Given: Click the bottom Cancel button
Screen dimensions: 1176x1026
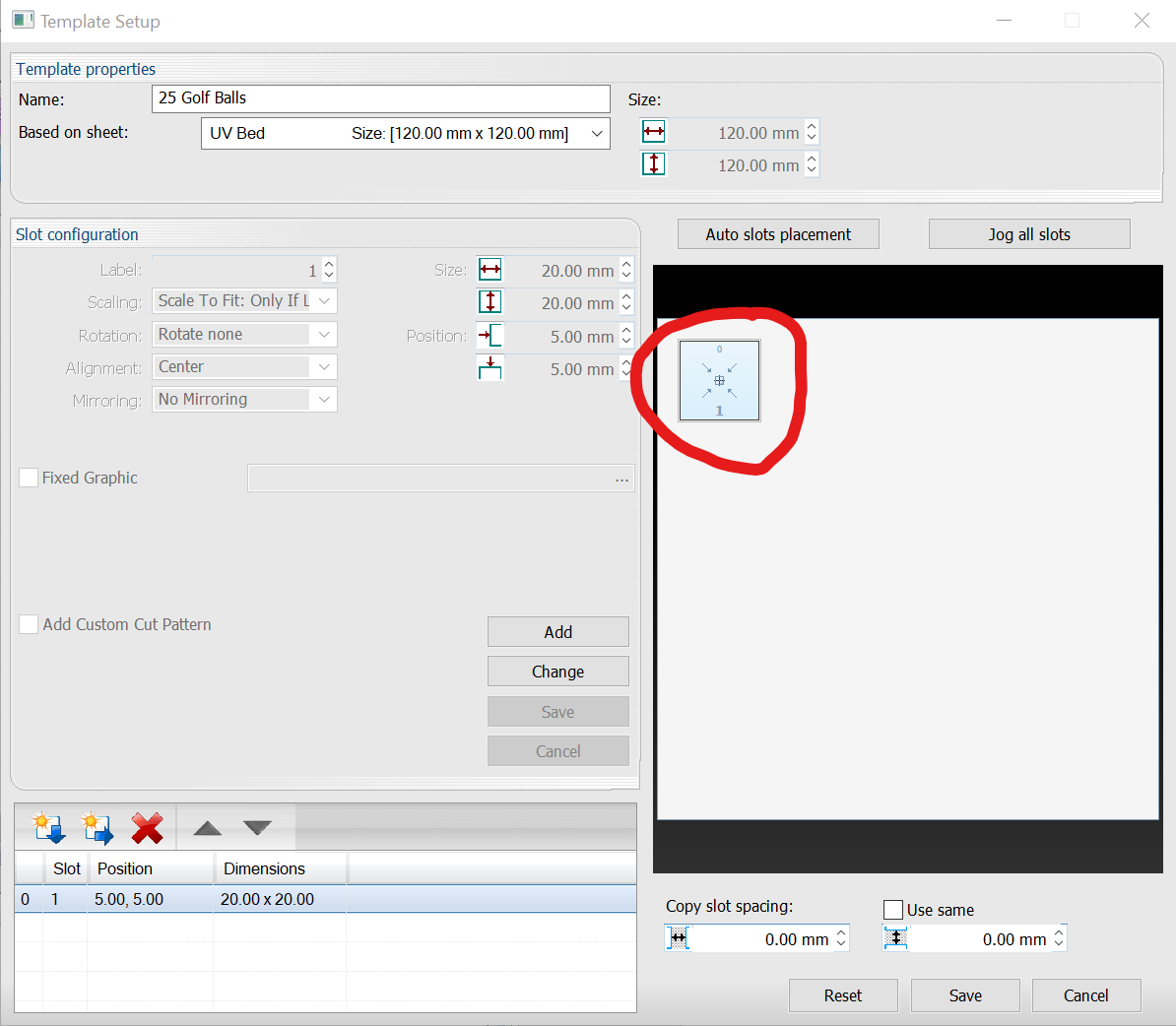Looking at the screenshot, I should click(x=1086, y=995).
